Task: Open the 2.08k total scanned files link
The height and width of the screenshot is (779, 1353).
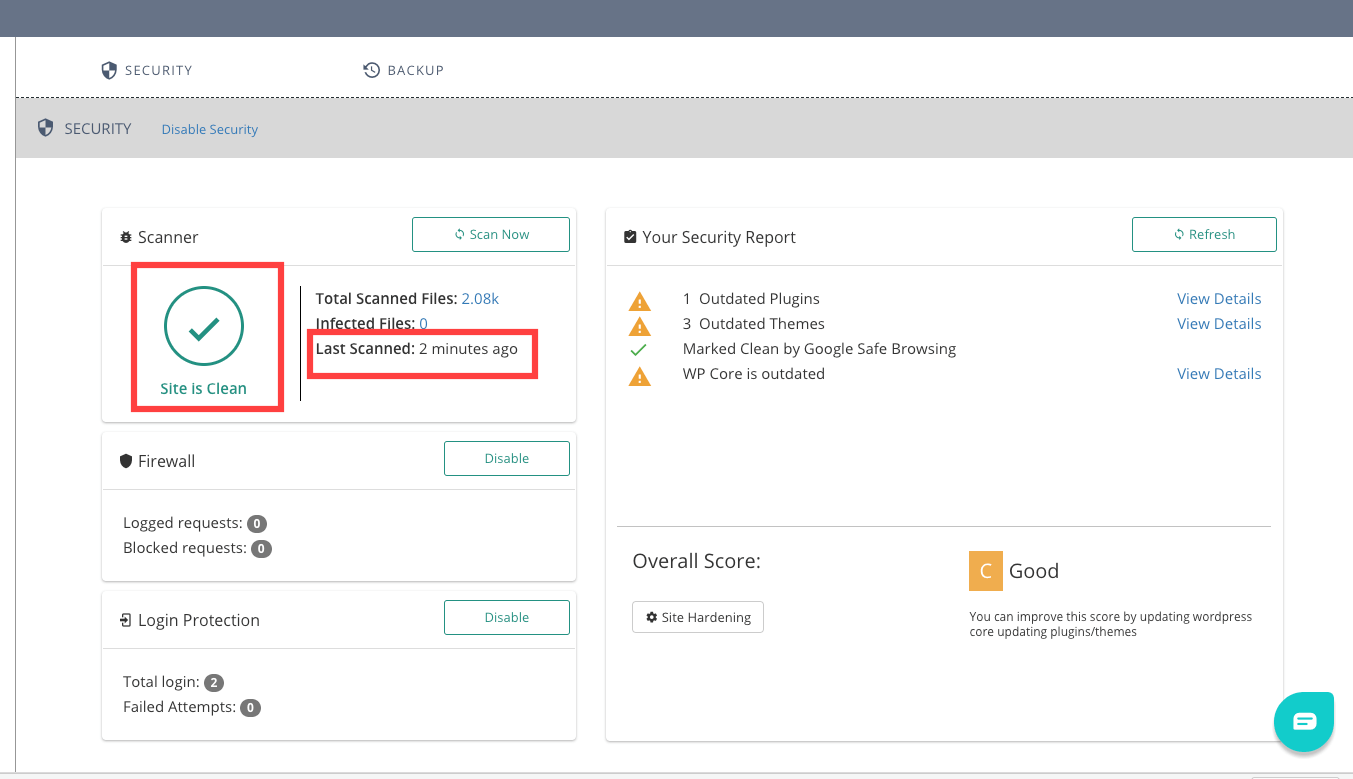Action: [480, 298]
